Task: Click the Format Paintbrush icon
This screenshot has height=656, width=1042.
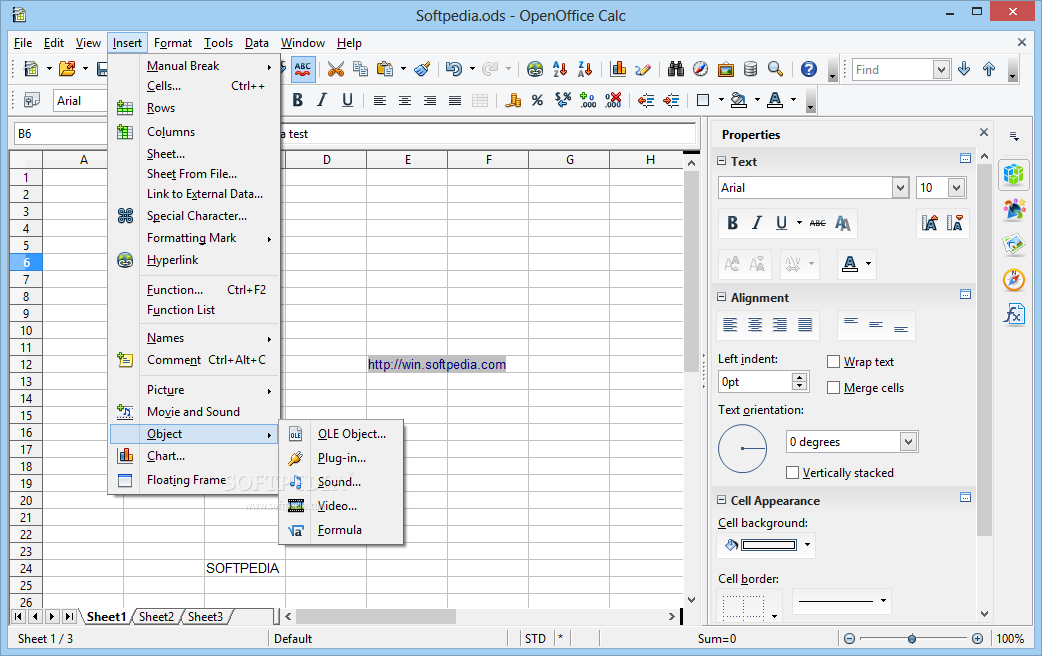Action: pos(422,69)
